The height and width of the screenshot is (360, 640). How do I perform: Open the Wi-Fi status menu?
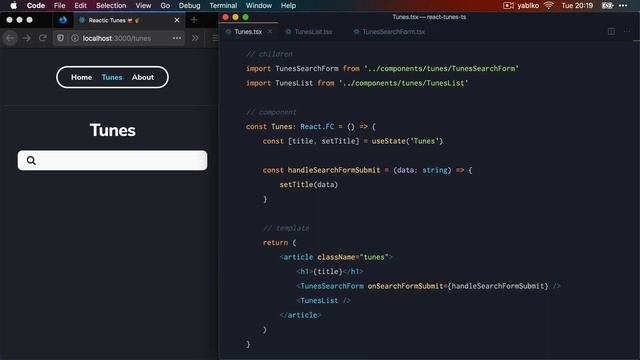(x=549, y=5)
